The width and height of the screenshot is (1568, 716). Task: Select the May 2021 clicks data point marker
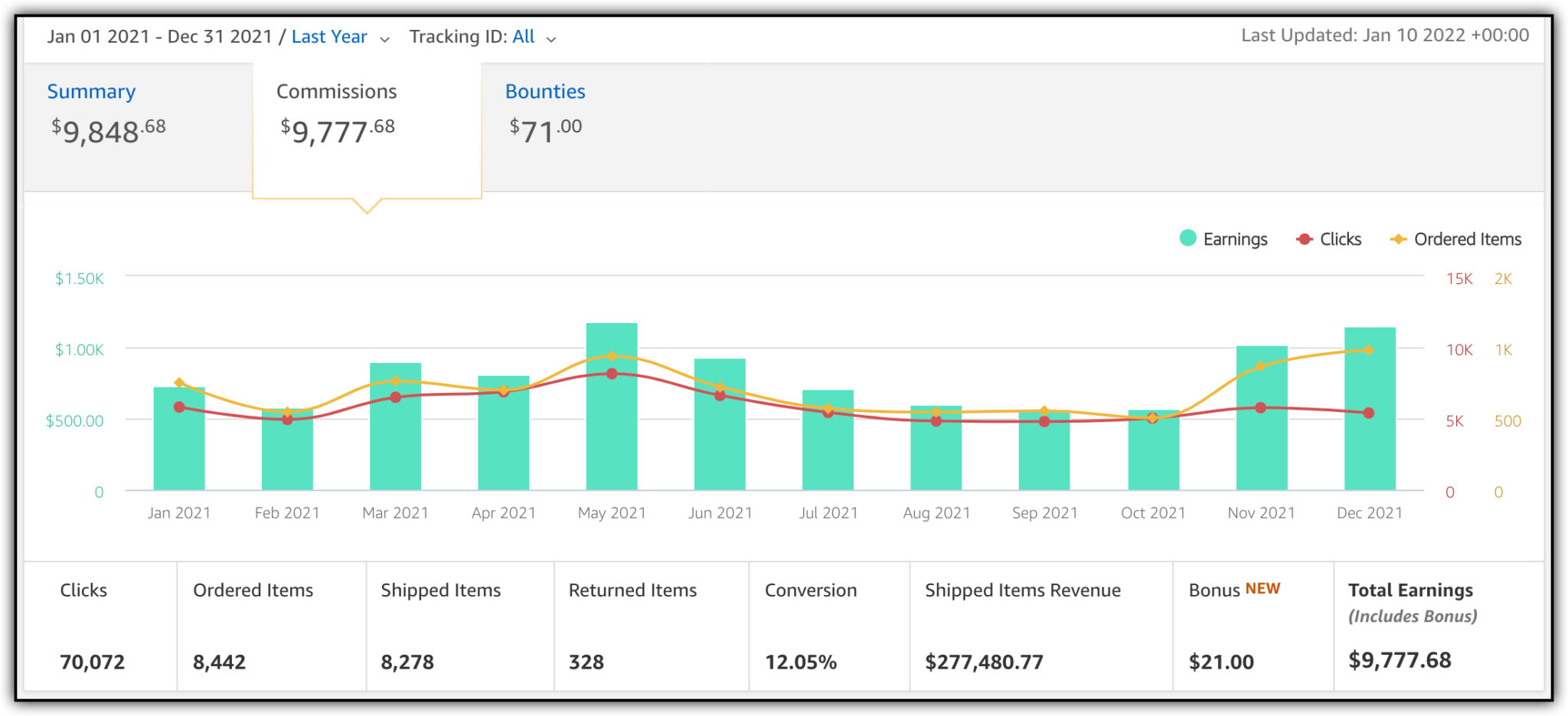click(611, 373)
